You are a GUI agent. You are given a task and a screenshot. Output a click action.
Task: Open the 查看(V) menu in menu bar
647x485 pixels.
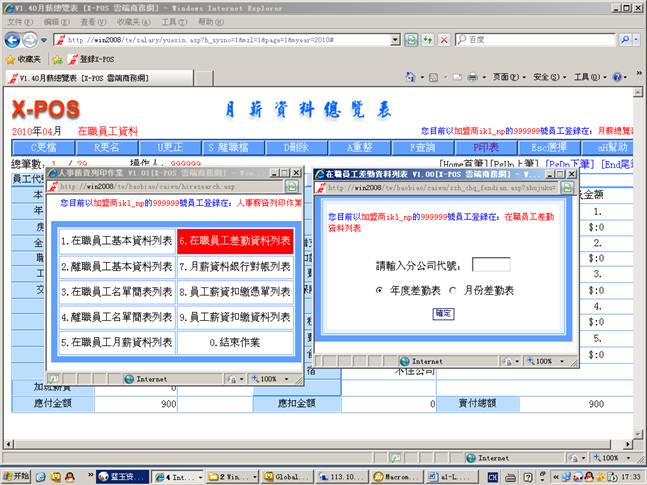point(91,21)
